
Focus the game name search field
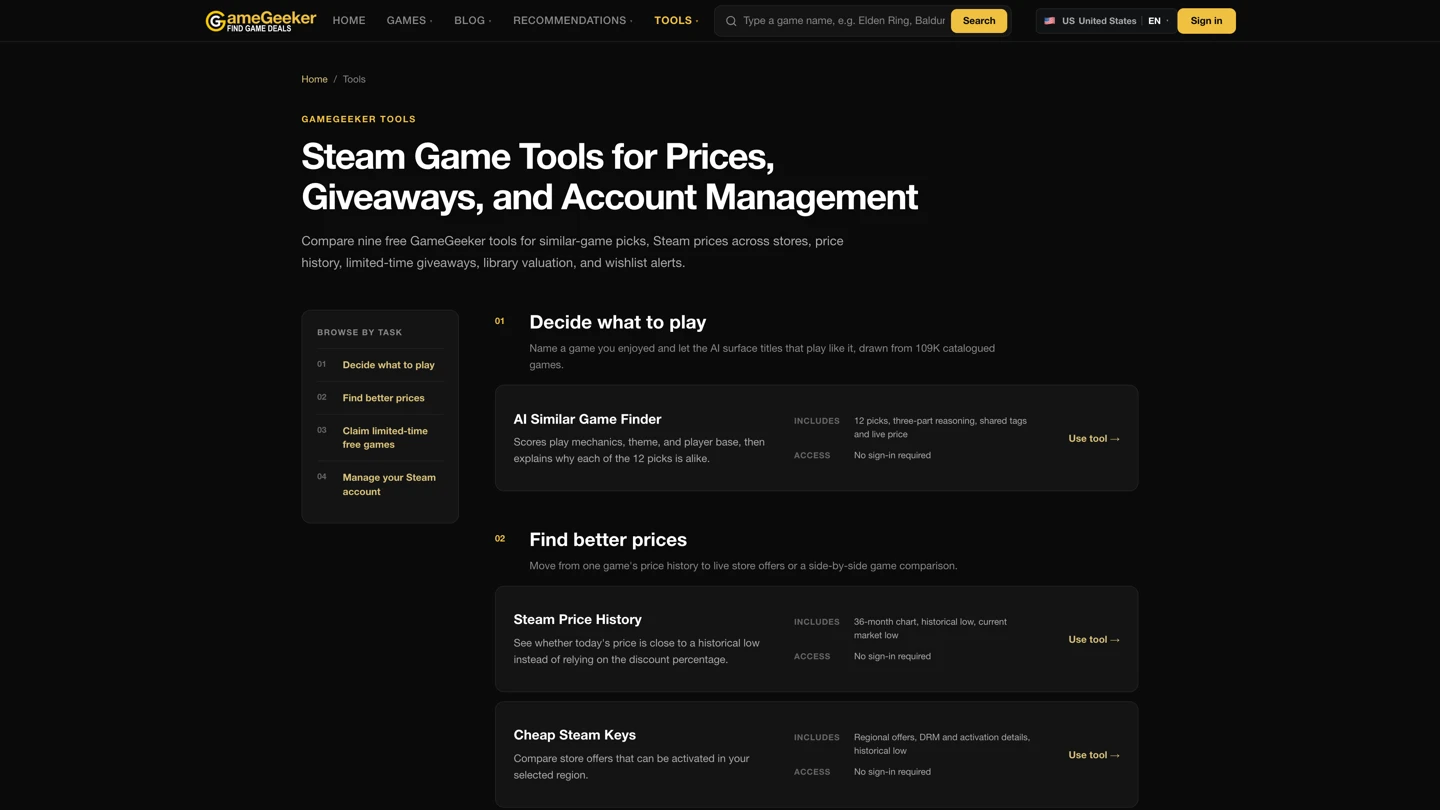tap(844, 21)
